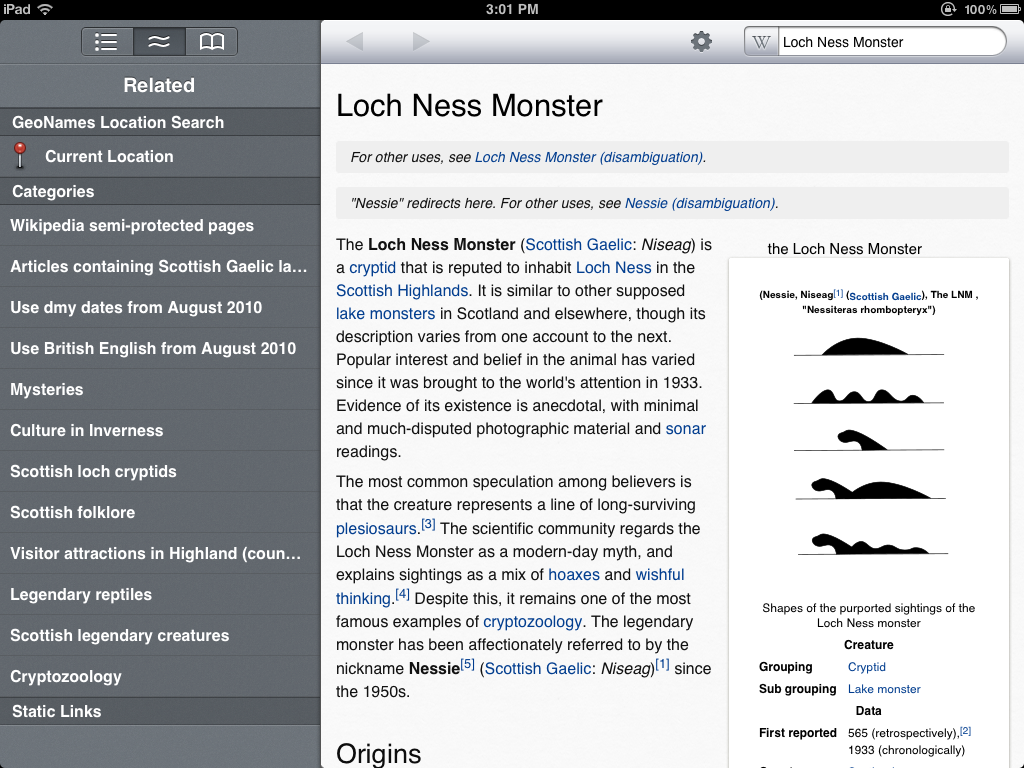
Task: Open the bookmarks book icon
Action: pyautogui.click(x=211, y=42)
